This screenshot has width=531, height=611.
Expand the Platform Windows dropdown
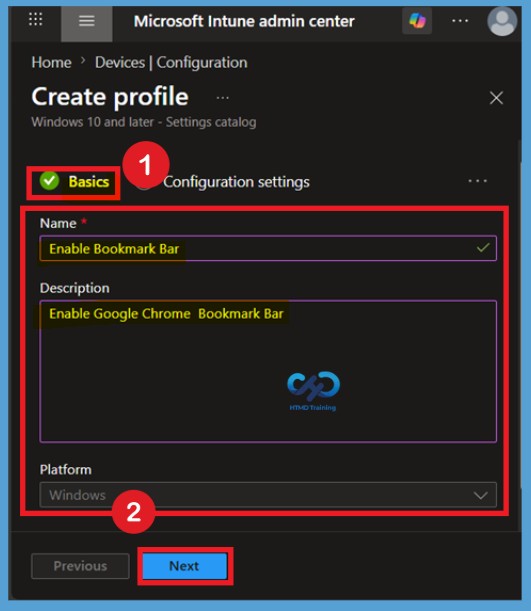(x=268, y=494)
